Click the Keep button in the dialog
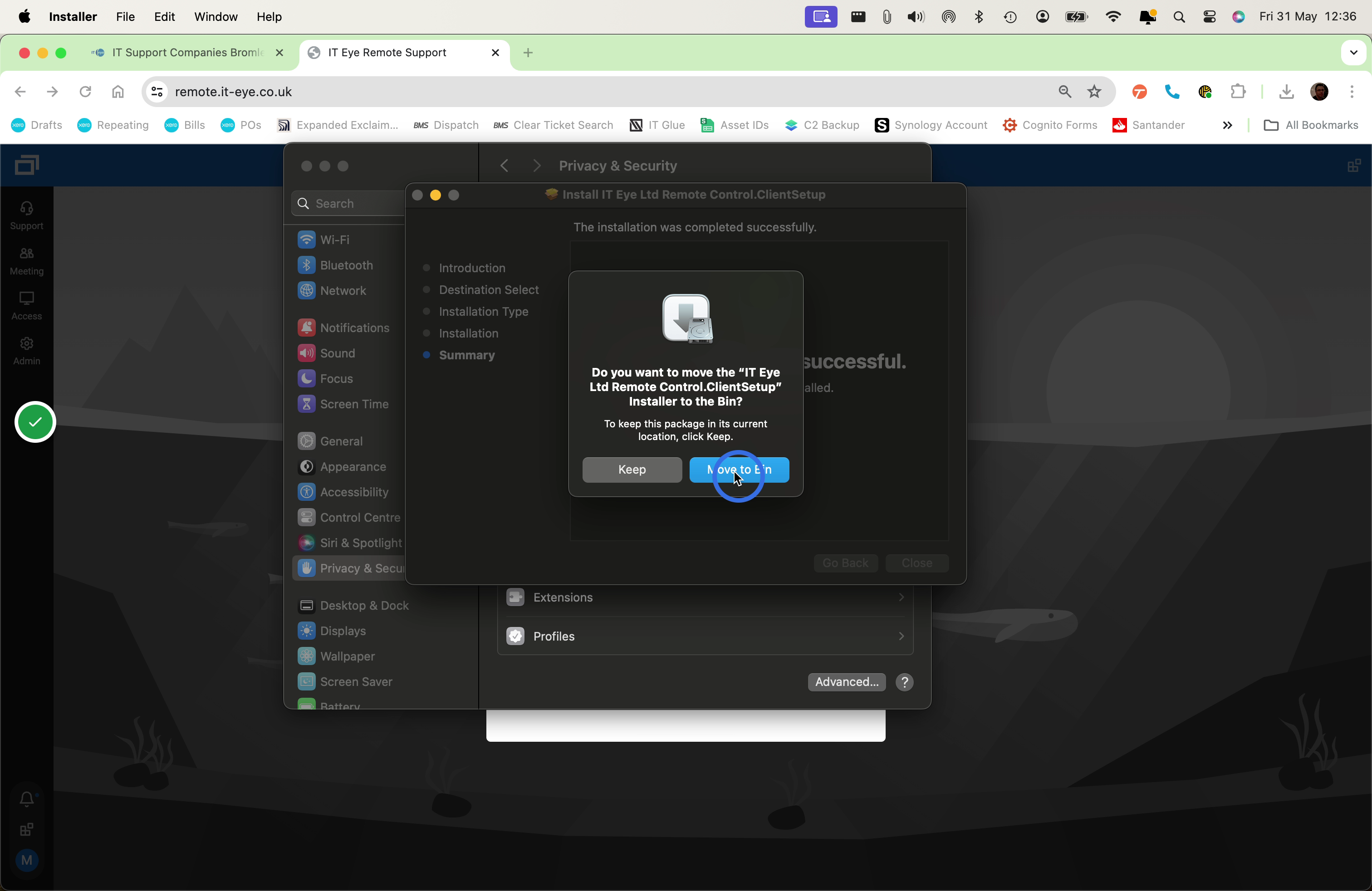The width and height of the screenshot is (1372, 891). (x=632, y=470)
